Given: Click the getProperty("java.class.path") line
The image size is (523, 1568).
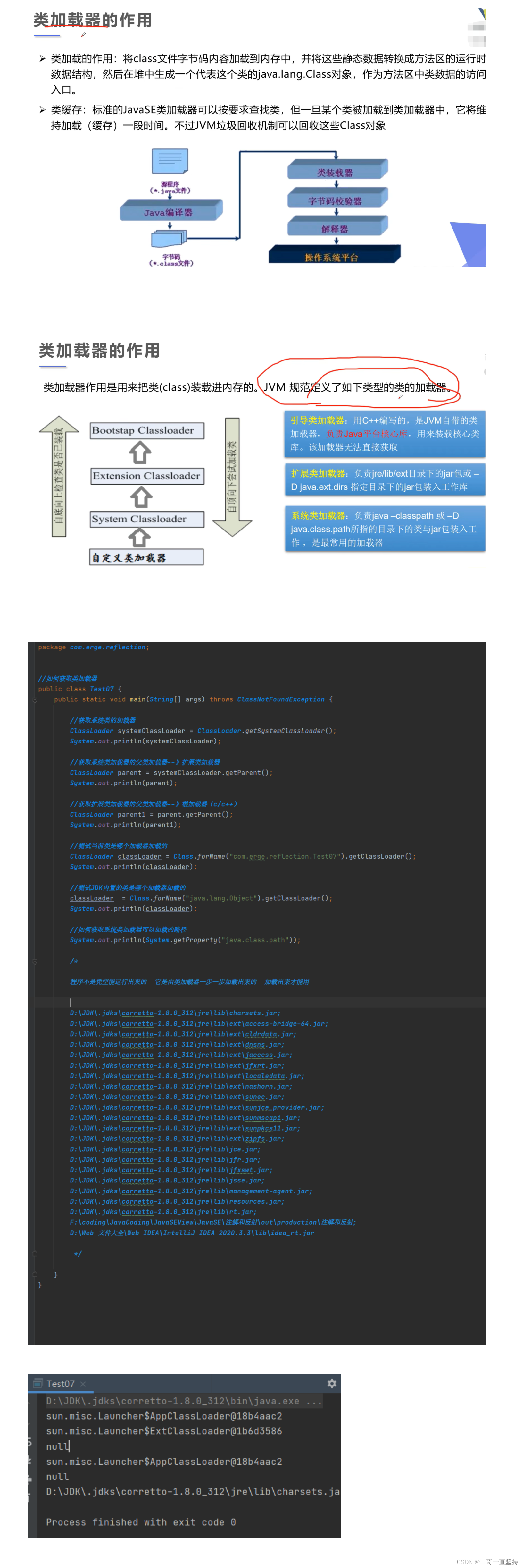Looking at the screenshot, I should pos(185,940).
